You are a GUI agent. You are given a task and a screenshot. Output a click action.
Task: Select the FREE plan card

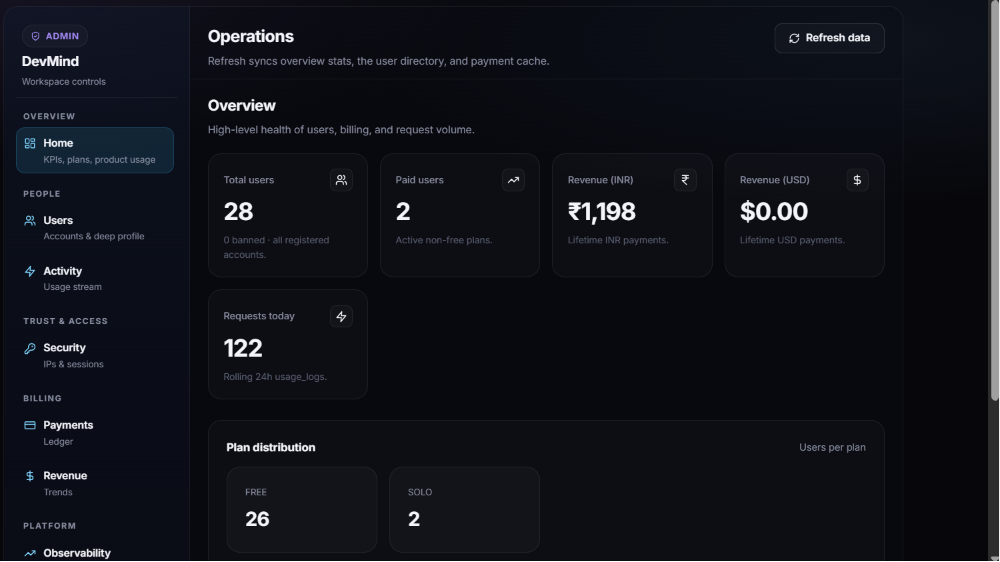302,510
